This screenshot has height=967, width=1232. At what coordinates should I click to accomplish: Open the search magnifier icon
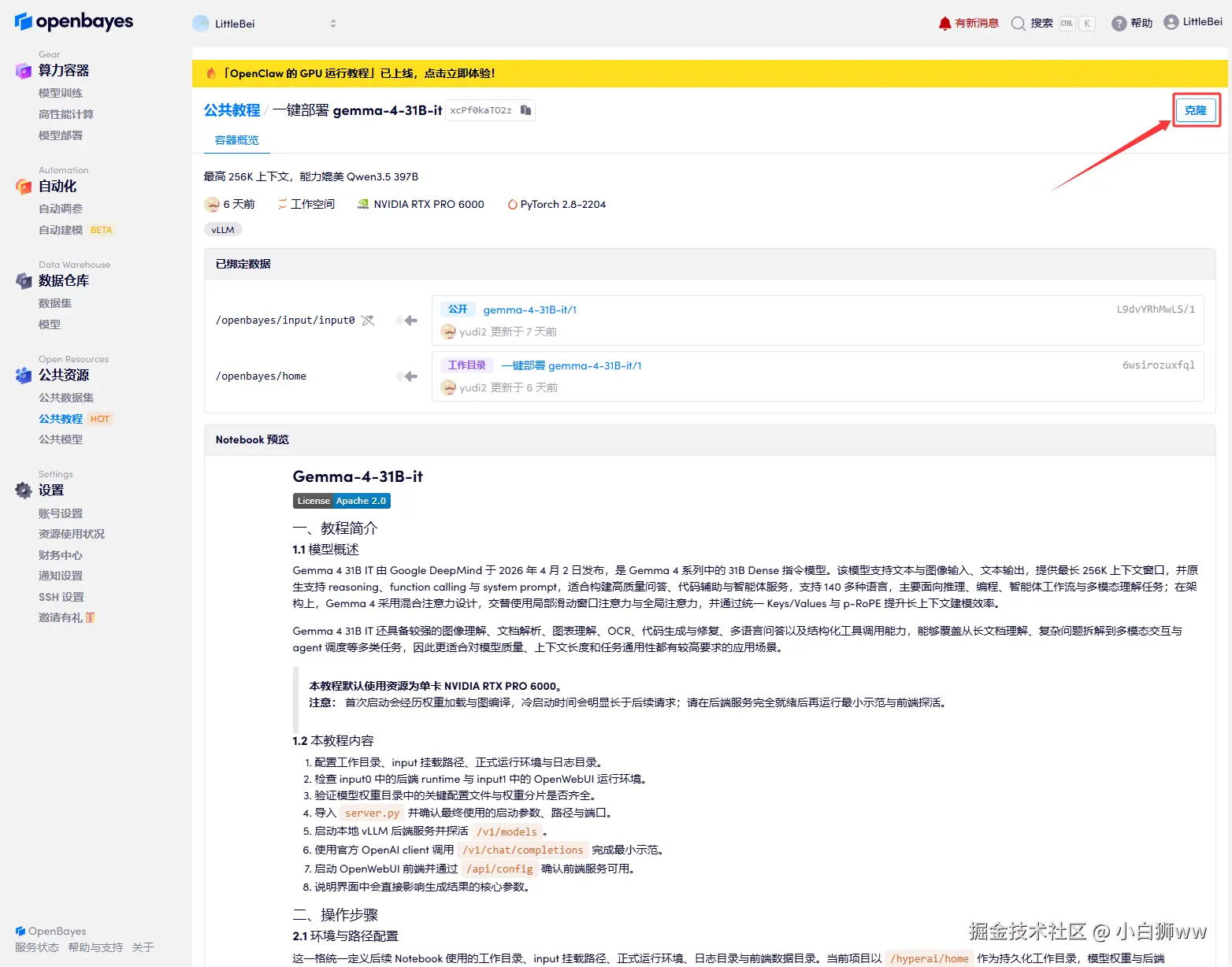[1018, 23]
